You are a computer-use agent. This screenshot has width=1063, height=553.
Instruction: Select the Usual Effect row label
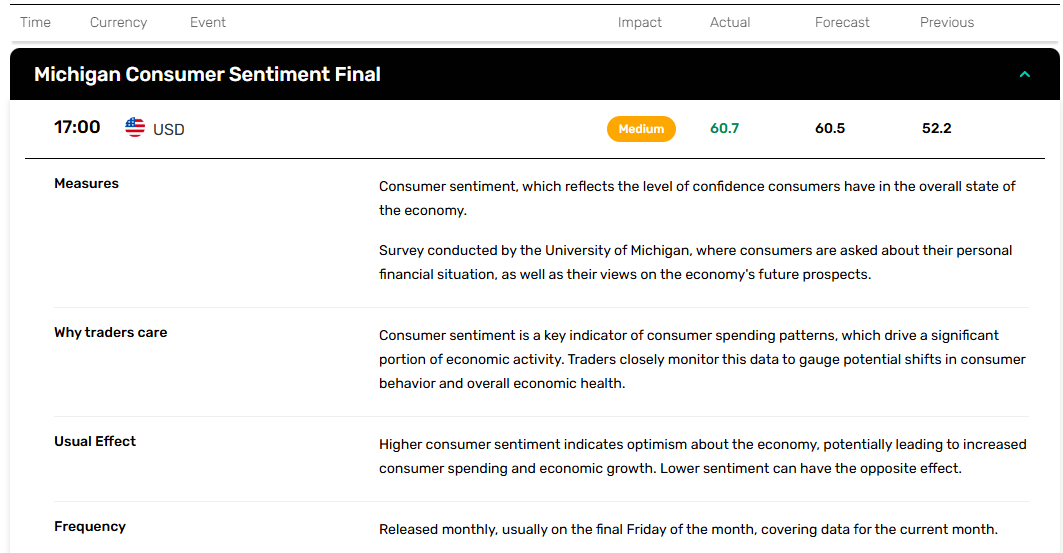(95, 441)
